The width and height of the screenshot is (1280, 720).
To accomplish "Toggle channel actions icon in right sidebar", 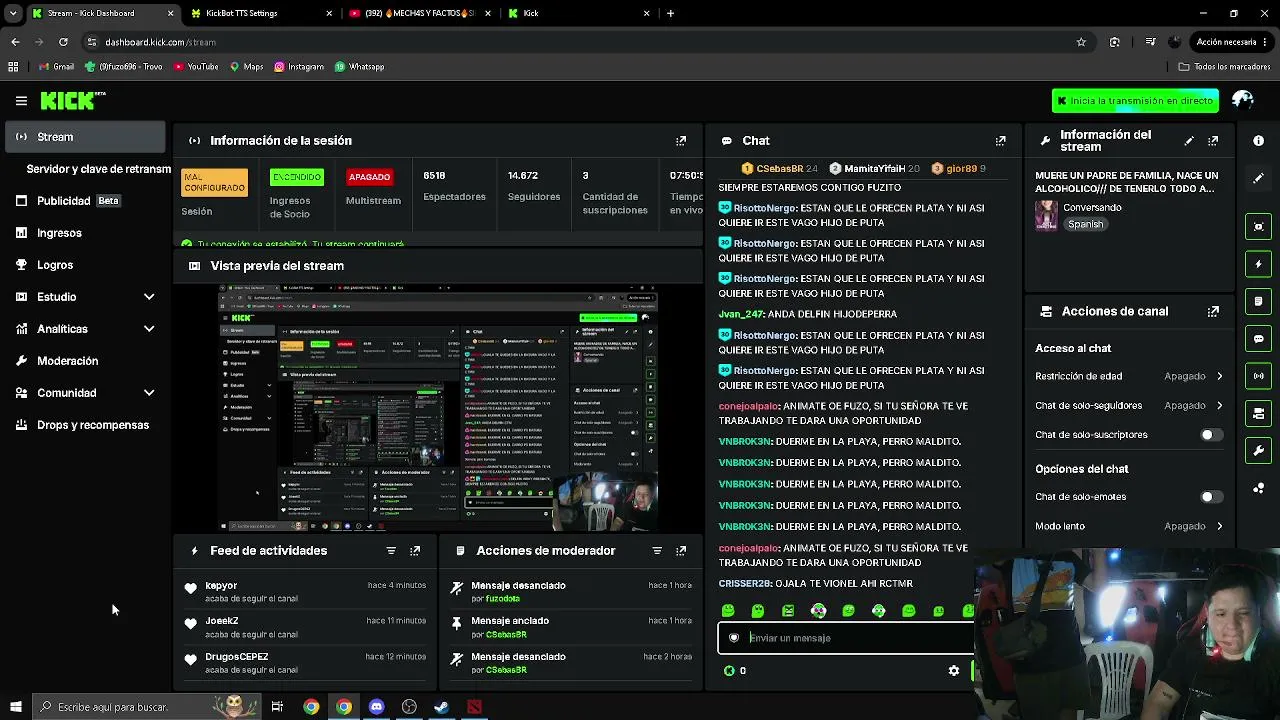I will [x=1259, y=413].
